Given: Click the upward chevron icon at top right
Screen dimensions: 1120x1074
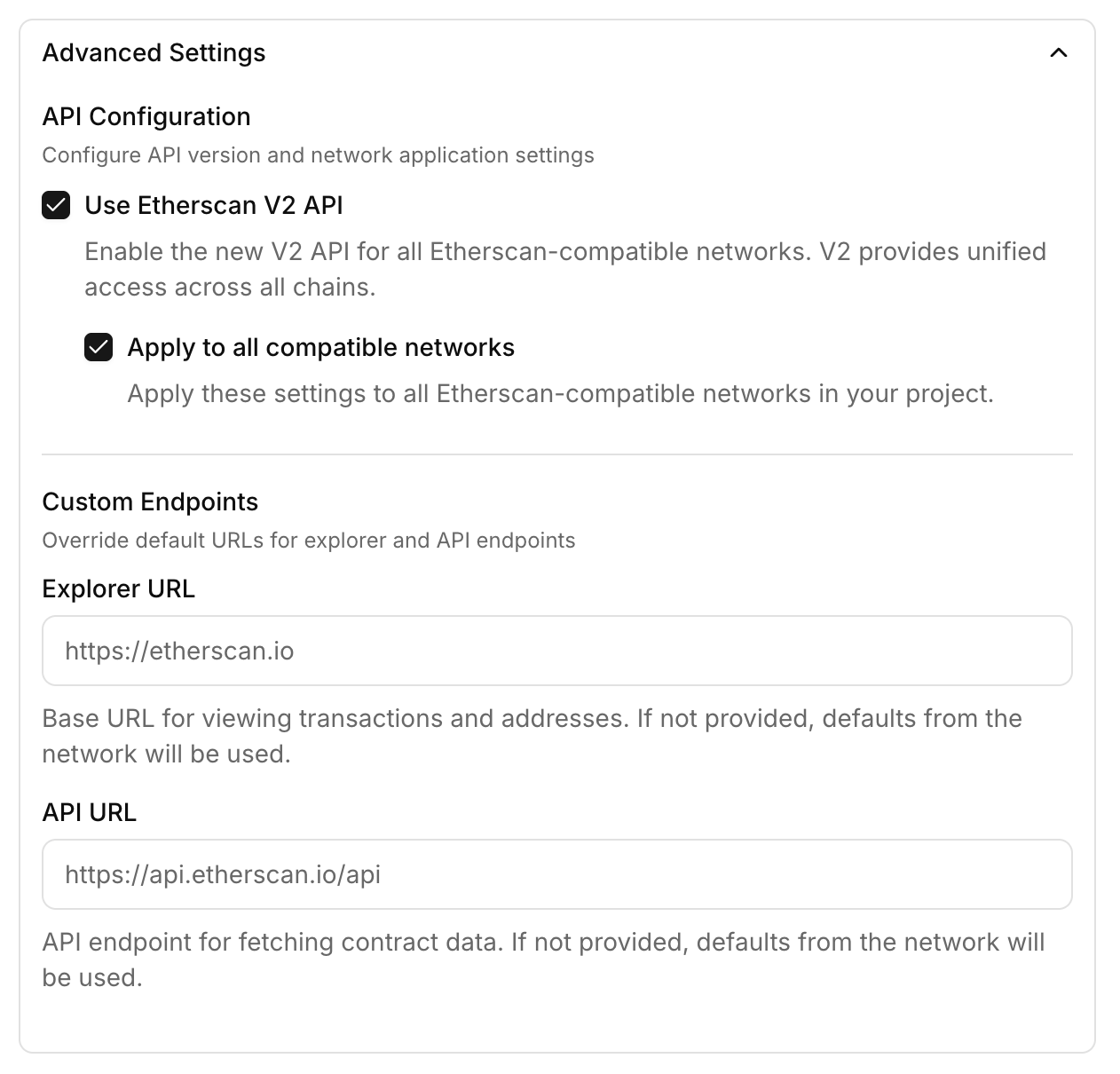Looking at the screenshot, I should click(x=1059, y=53).
